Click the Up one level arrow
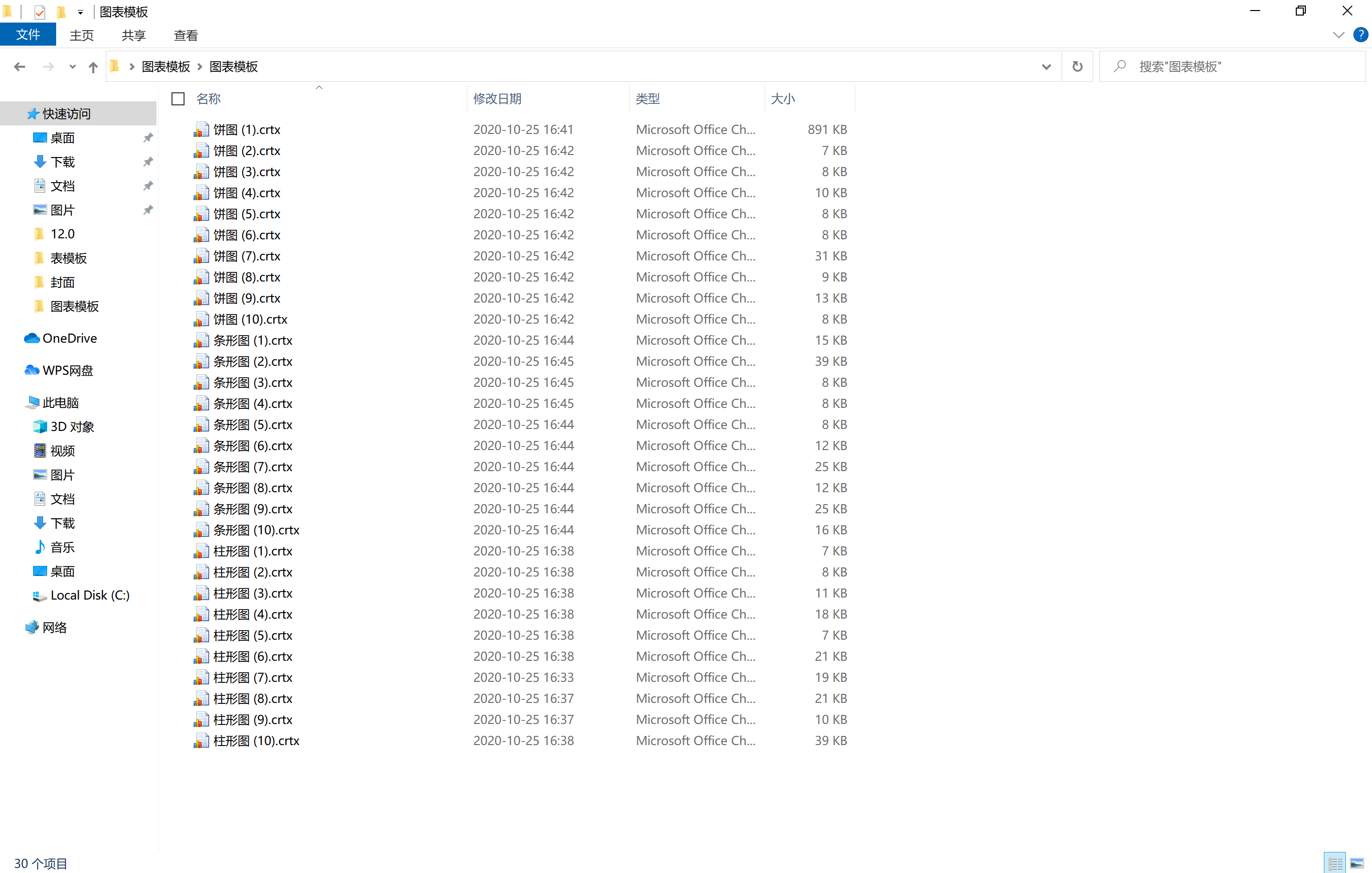 coord(93,67)
